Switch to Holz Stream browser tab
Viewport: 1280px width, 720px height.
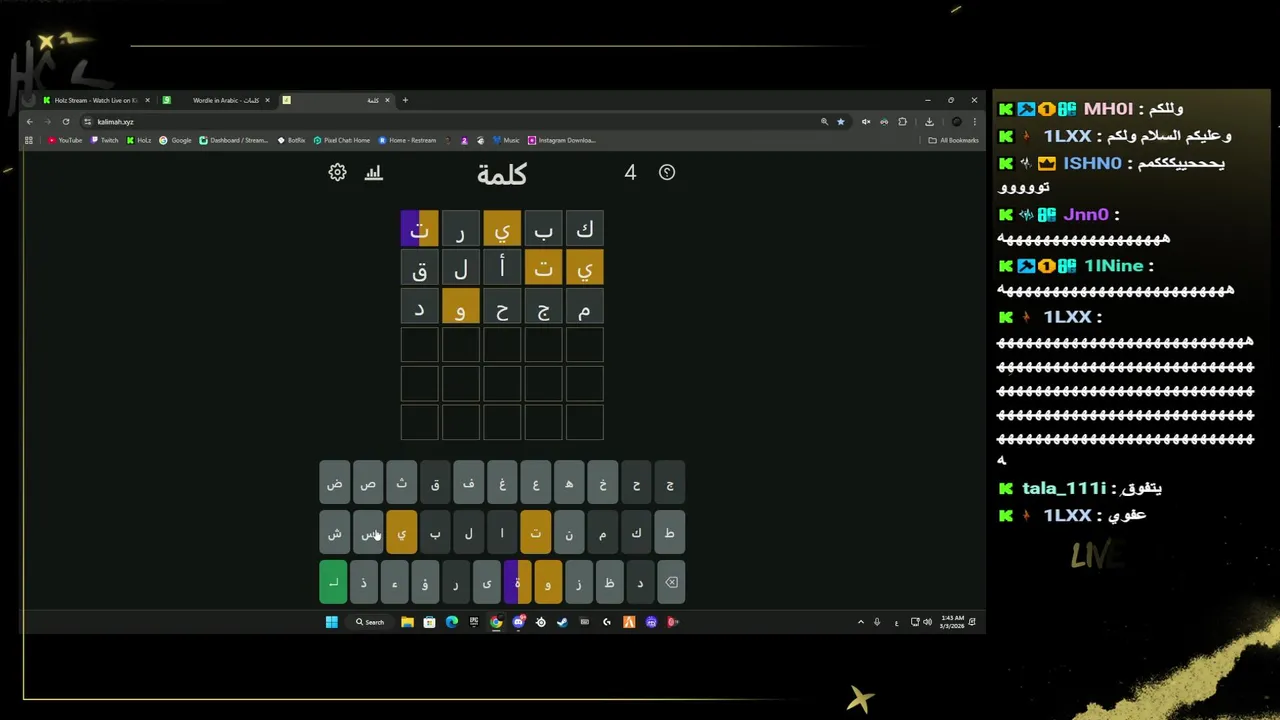96,100
